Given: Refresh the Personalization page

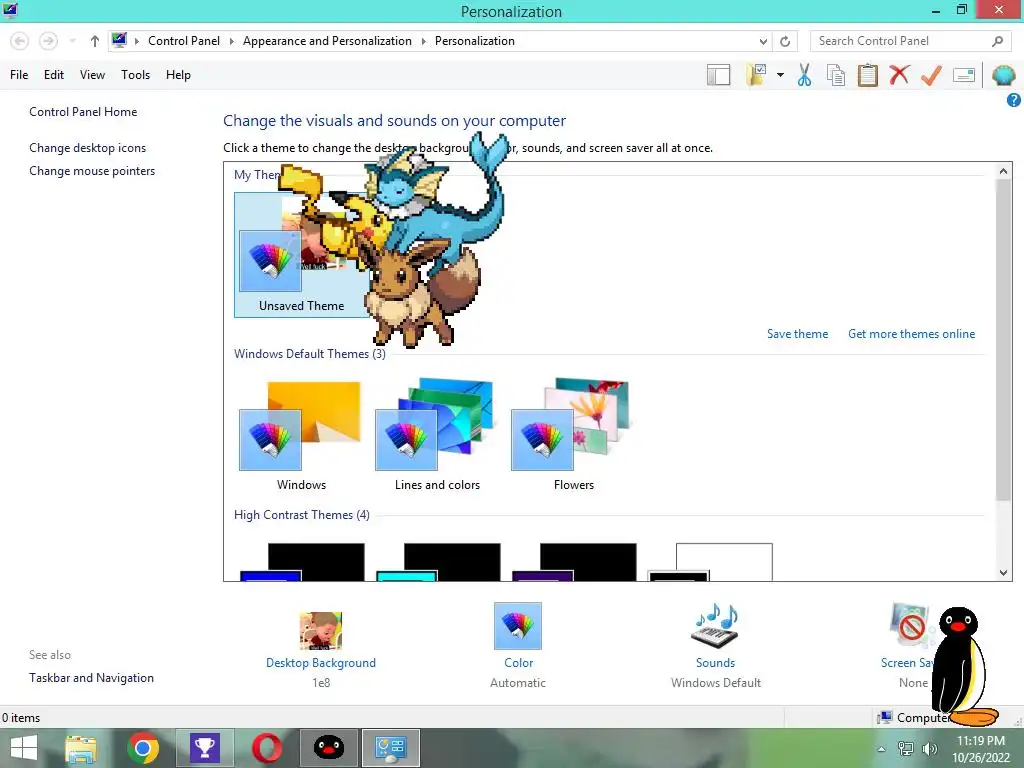Looking at the screenshot, I should pyautogui.click(x=785, y=41).
